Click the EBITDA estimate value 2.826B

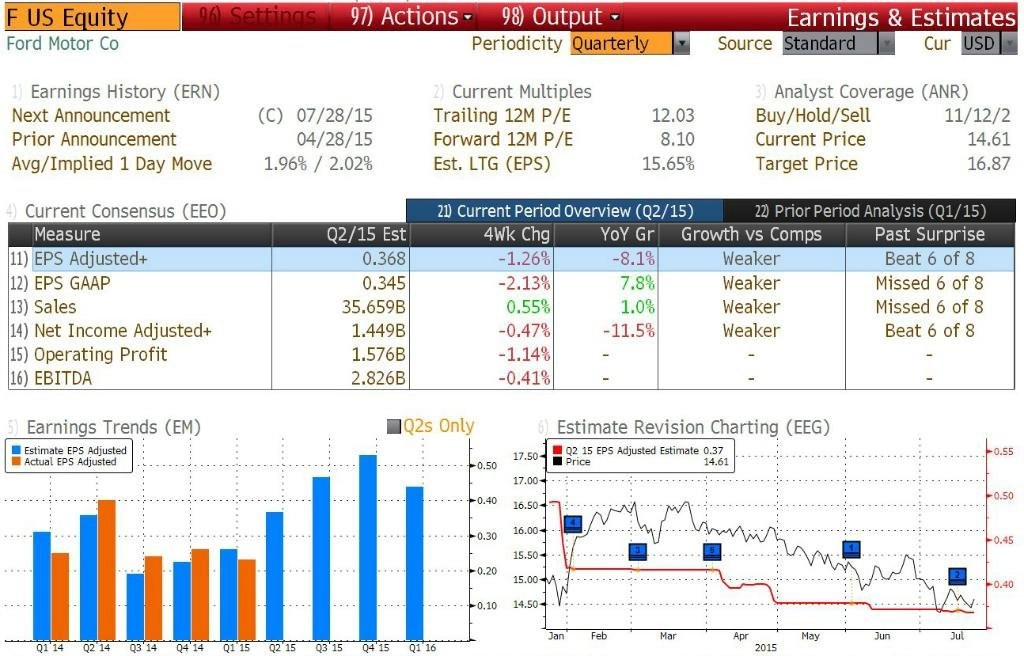[378, 378]
